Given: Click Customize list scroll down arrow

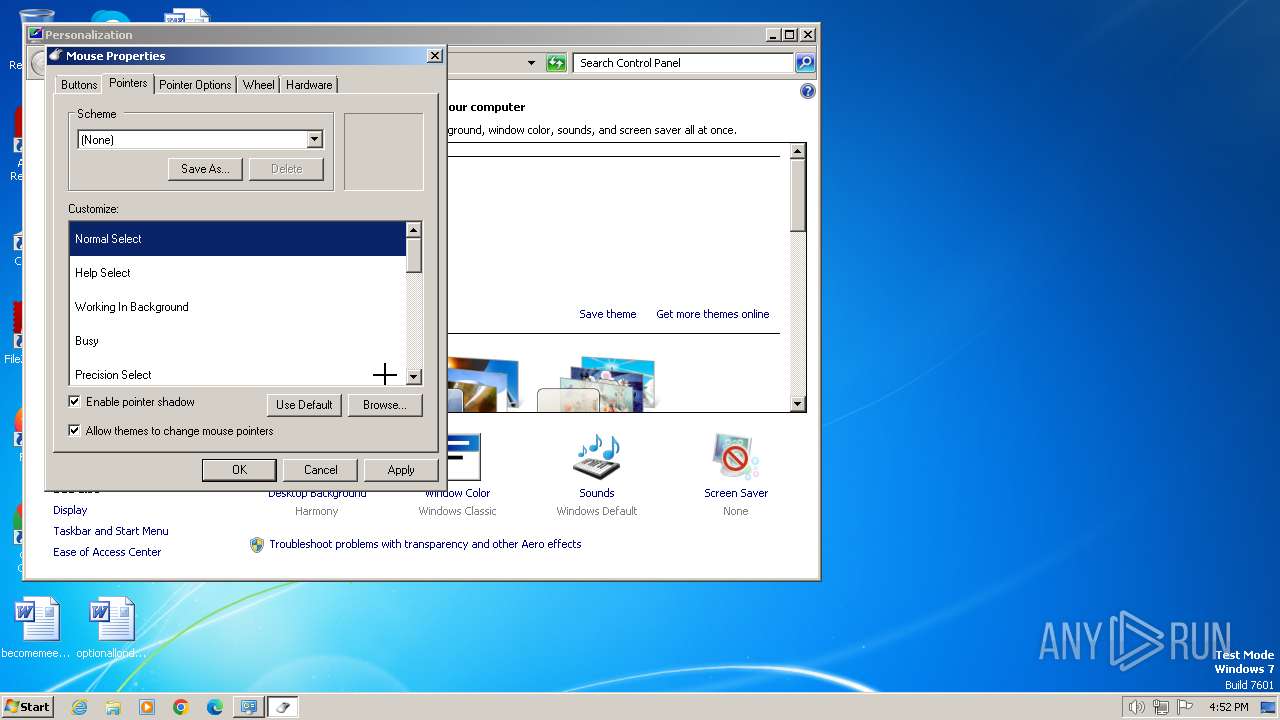Looking at the screenshot, I should coord(414,377).
